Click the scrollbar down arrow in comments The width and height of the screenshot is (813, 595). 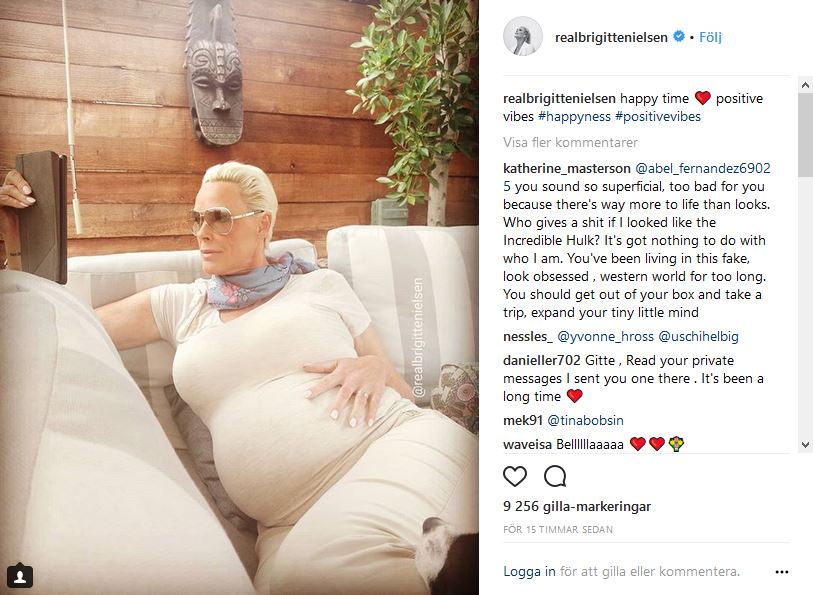click(805, 444)
